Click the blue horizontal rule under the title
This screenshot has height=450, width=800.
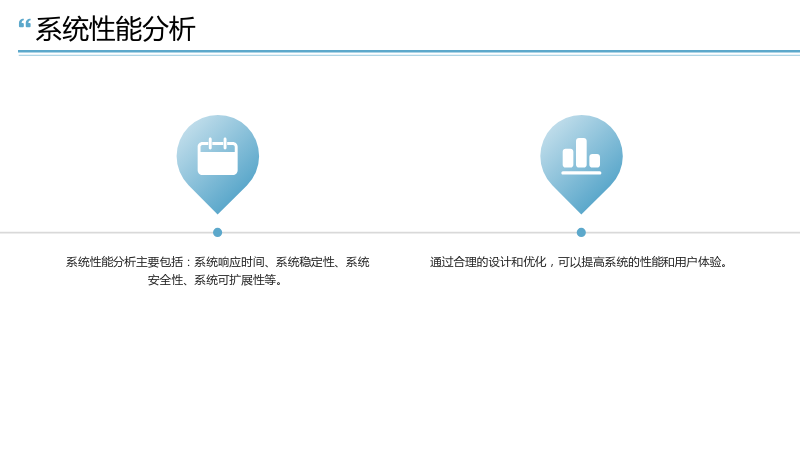coord(409,52)
